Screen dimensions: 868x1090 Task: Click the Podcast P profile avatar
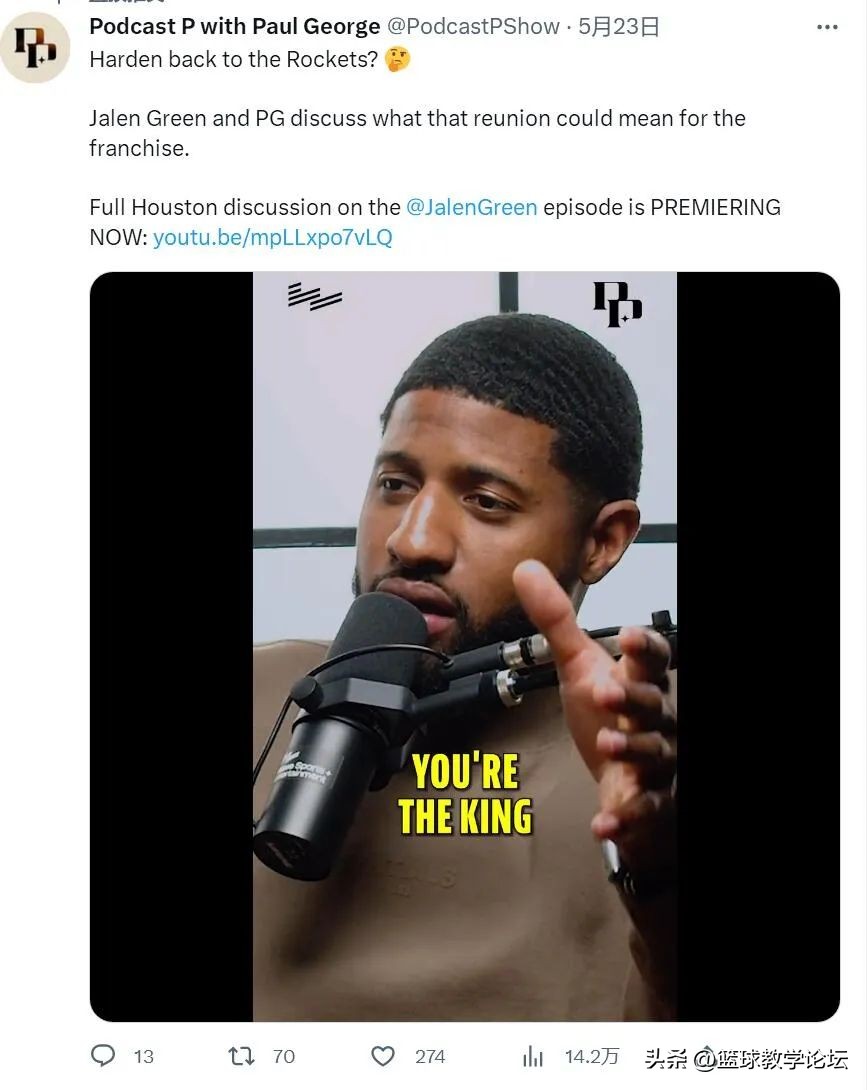click(x=35, y=47)
